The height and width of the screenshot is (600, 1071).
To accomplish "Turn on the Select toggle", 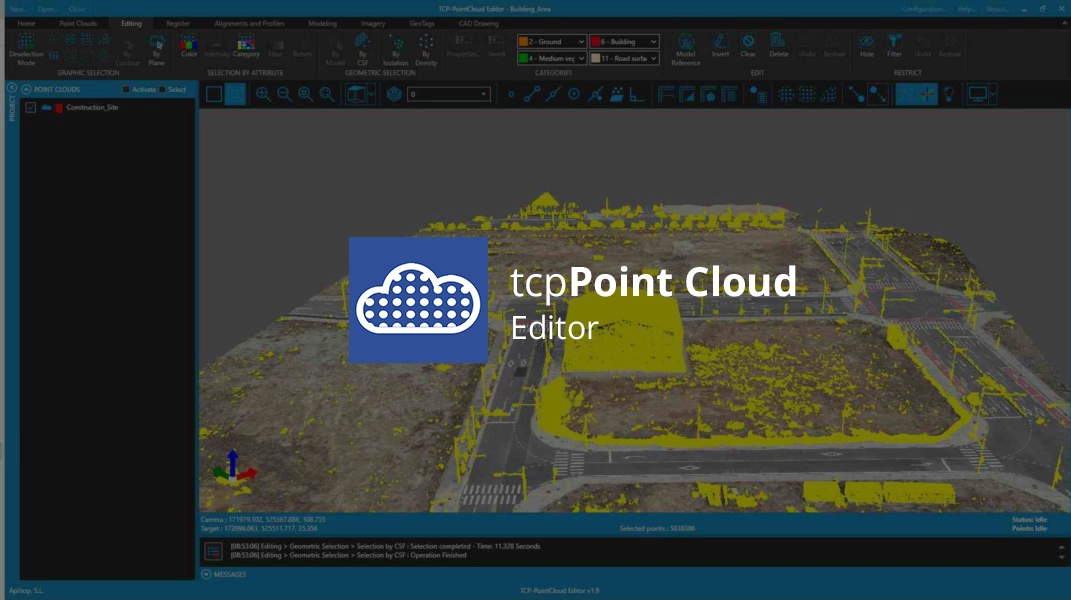I will click(162, 89).
